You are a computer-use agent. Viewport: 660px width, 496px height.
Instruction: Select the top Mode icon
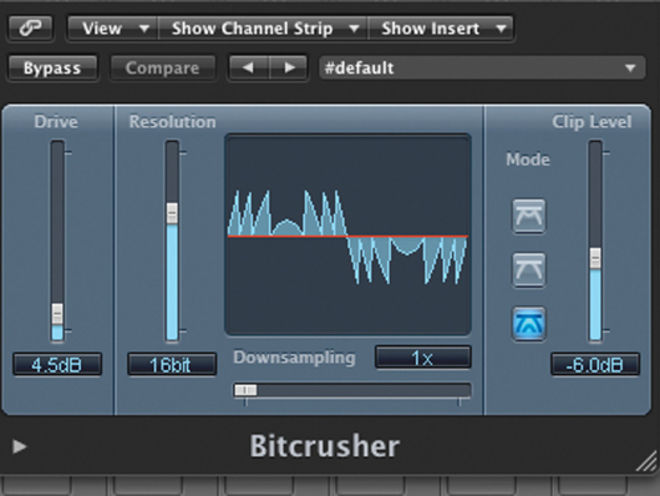529,216
